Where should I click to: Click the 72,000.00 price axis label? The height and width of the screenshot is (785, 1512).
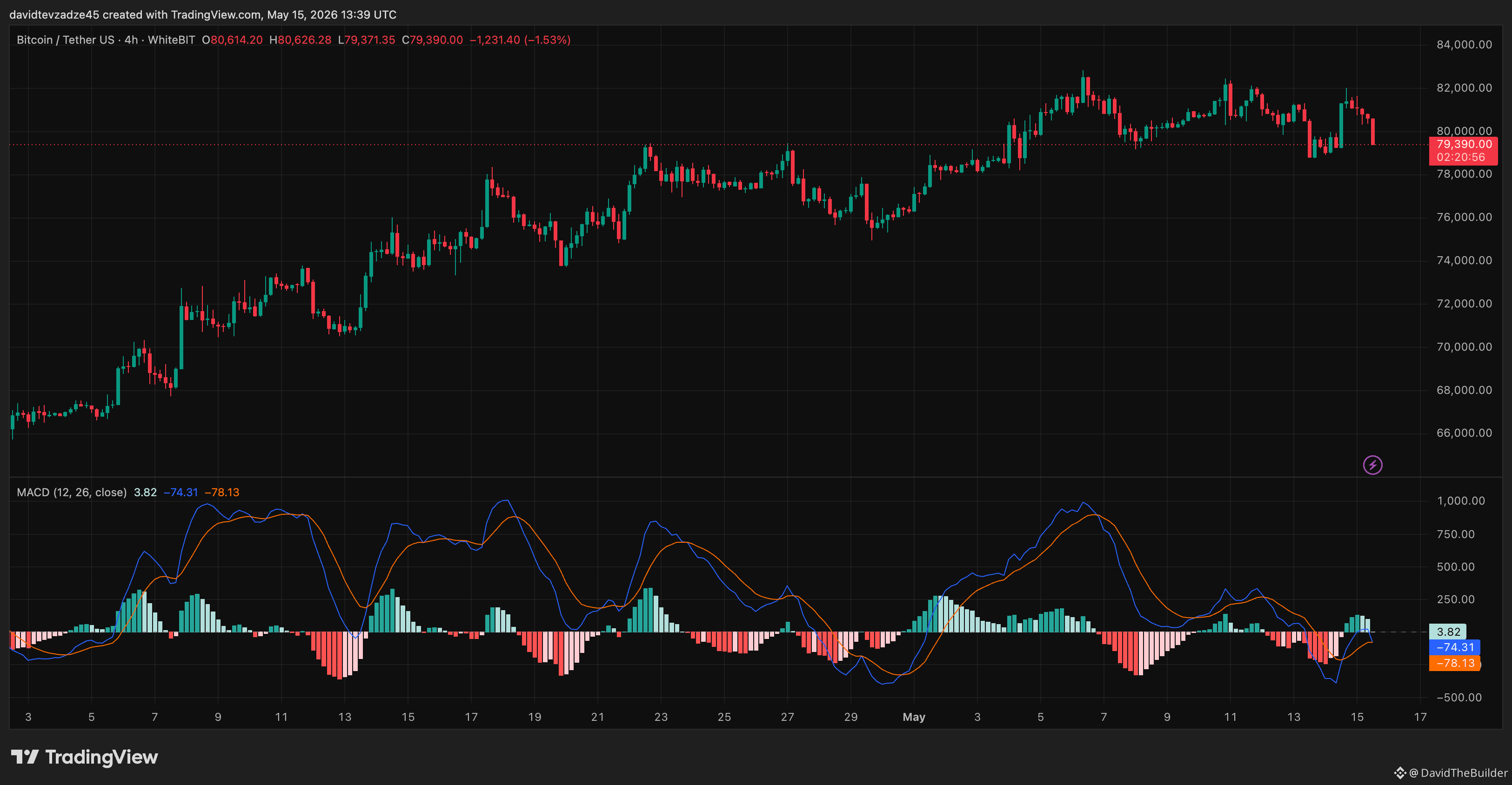click(x=1464, y=303)
